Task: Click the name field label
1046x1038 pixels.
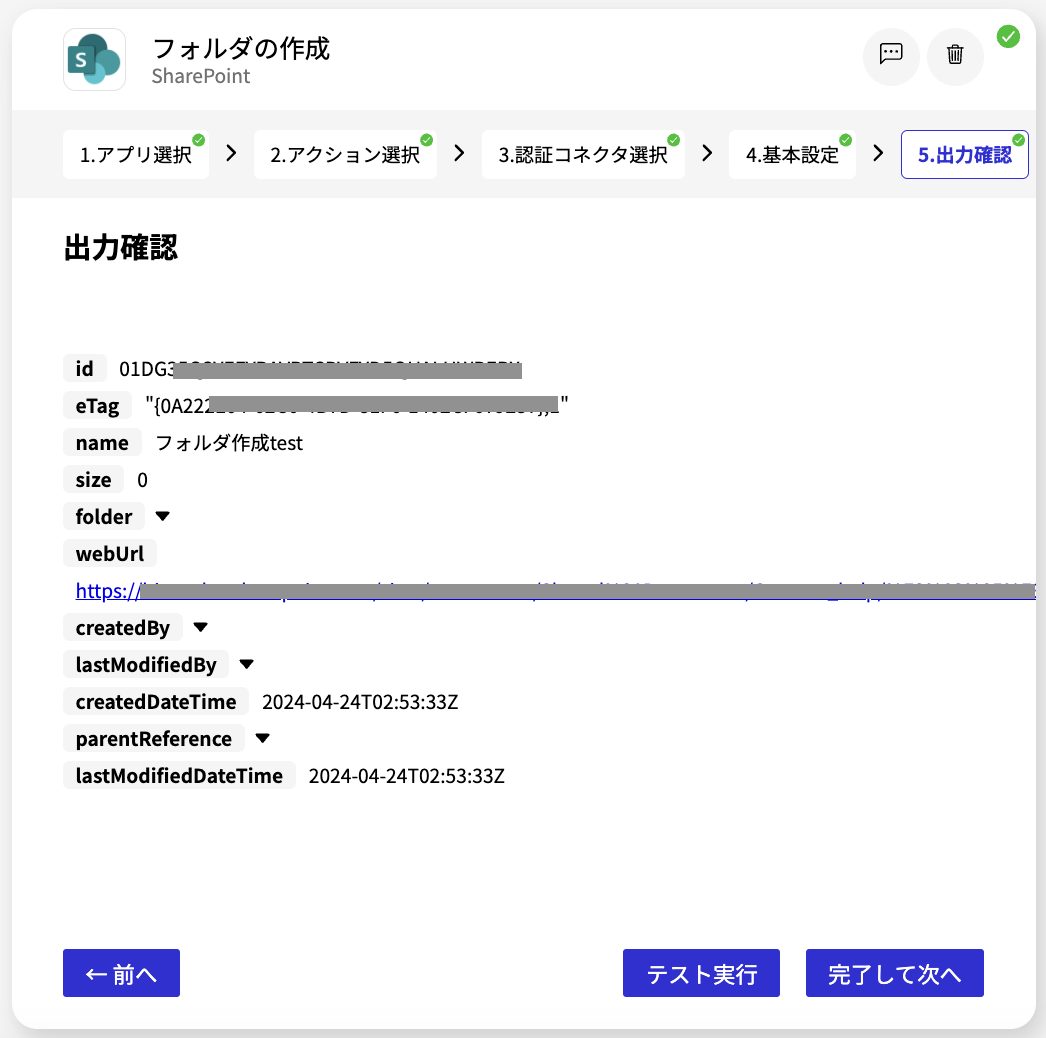Action: click(x=102, y=442)
